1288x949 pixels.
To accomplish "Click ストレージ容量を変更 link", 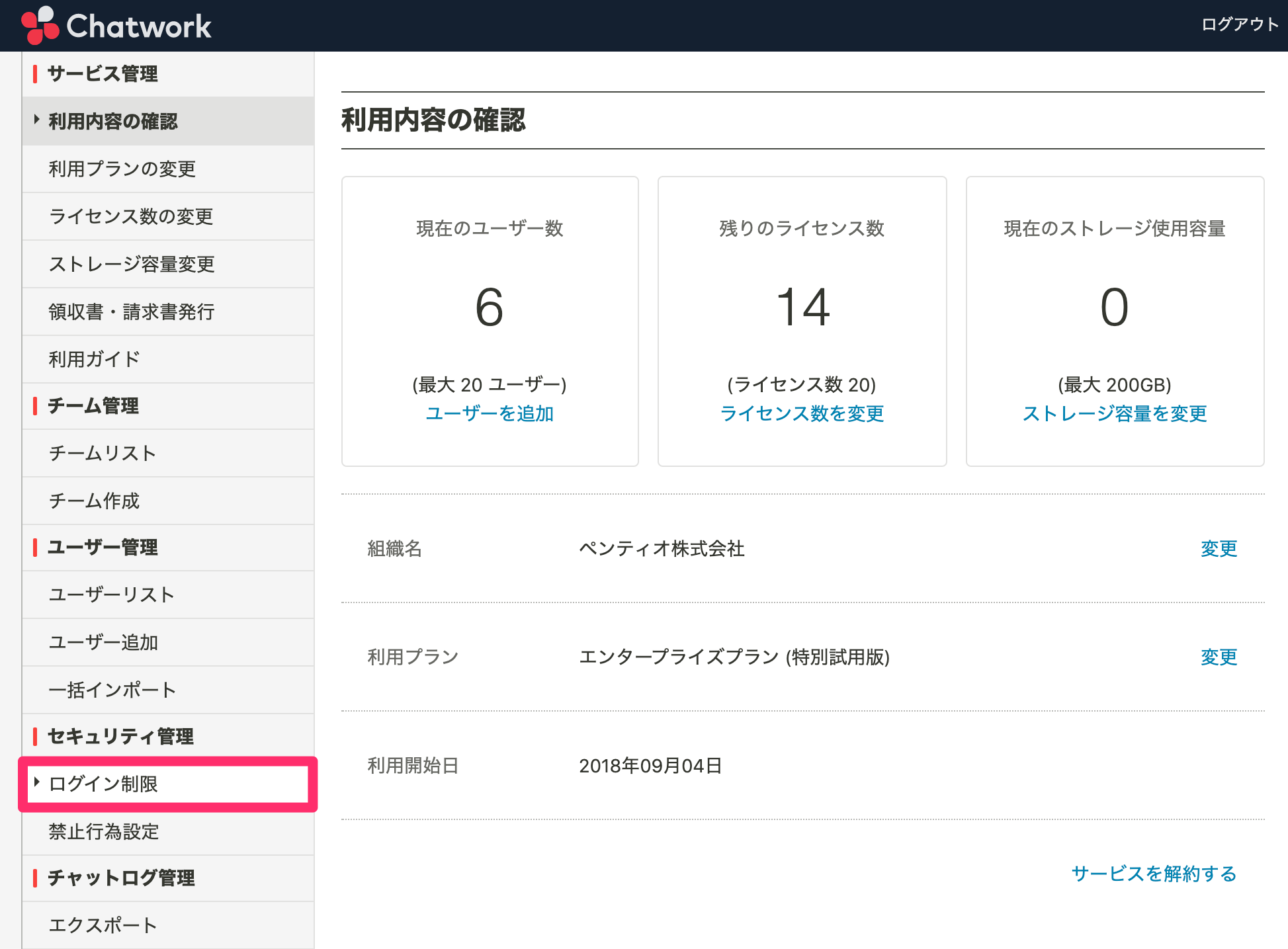I will point(1115,413).
